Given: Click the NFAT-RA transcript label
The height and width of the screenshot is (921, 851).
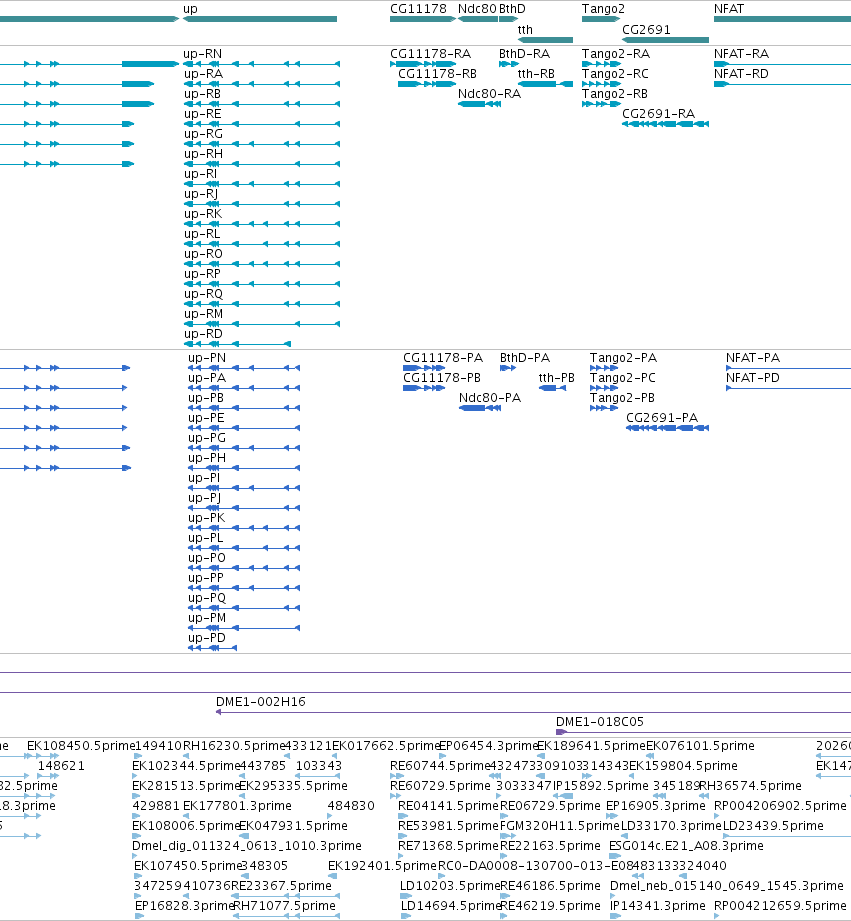Looking at the screenshot, I should click(x=741, y=54).
